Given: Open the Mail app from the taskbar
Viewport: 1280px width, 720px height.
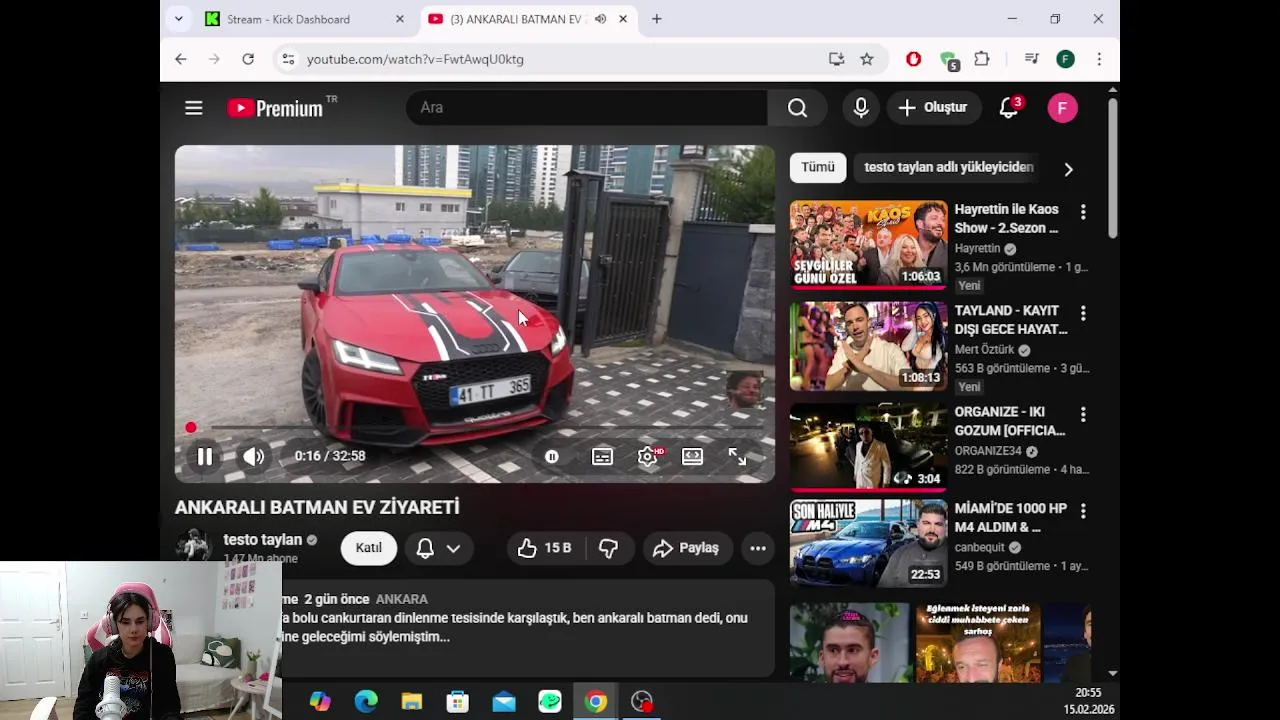Looking at the screenshot, I should 504,702.
